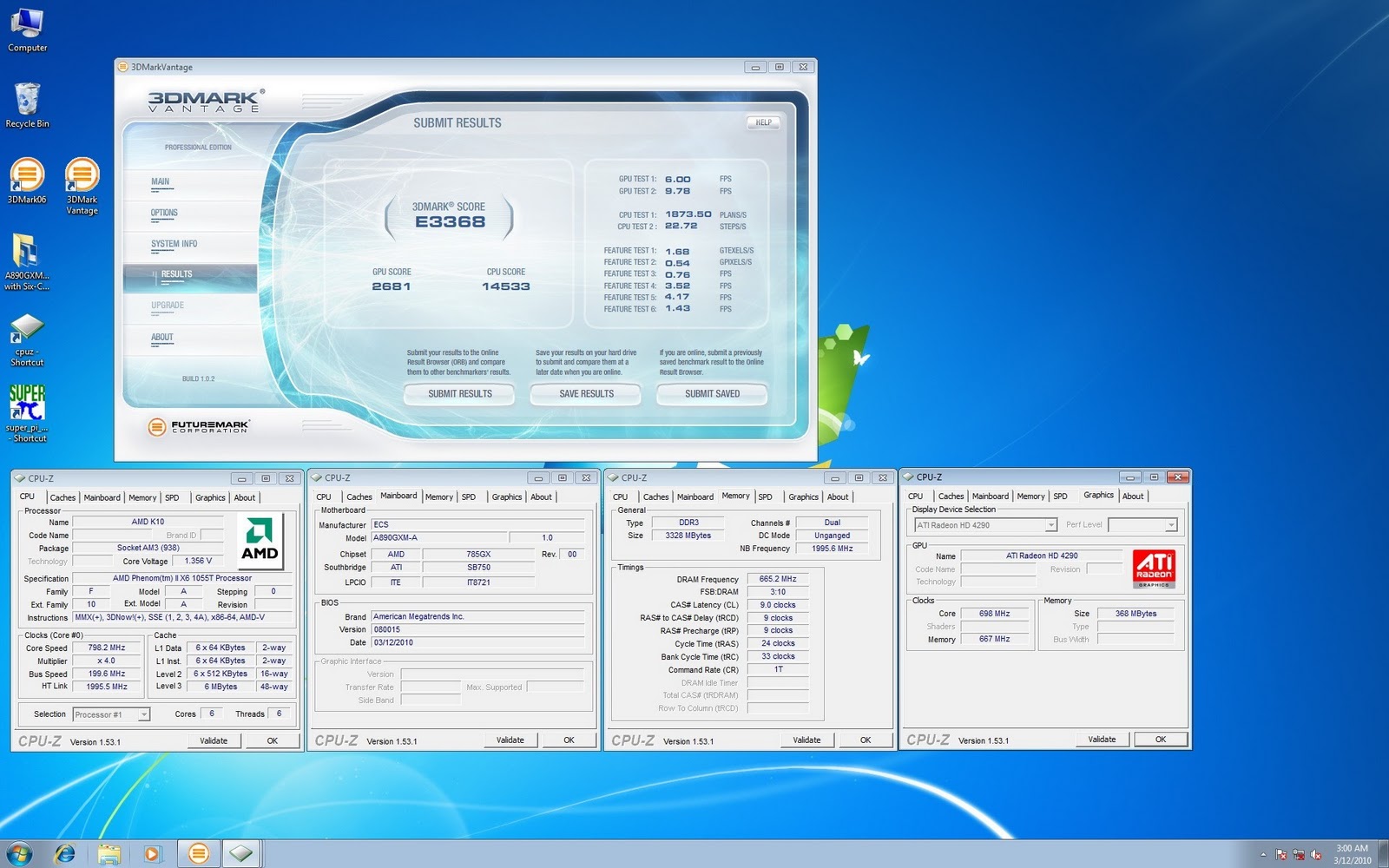Launch the 3DMark Vantage desktop shortcut
Image resolution: width=1389 pixels, height=868 pixels.
pos(82,186)
